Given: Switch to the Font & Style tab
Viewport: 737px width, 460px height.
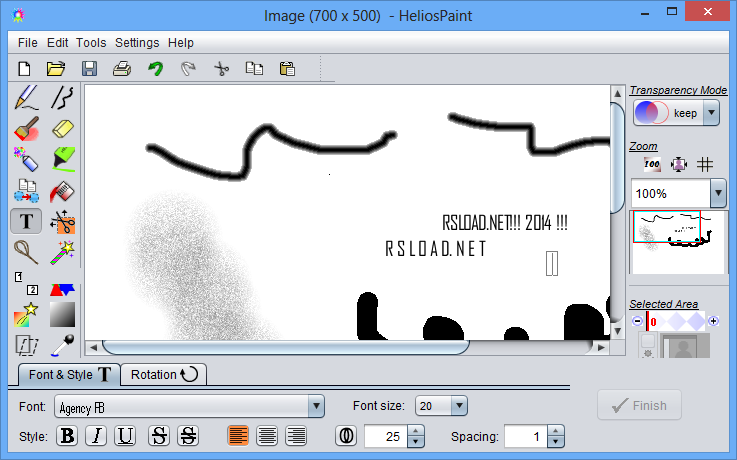Looking at the screenshot, I should [70, 374].
